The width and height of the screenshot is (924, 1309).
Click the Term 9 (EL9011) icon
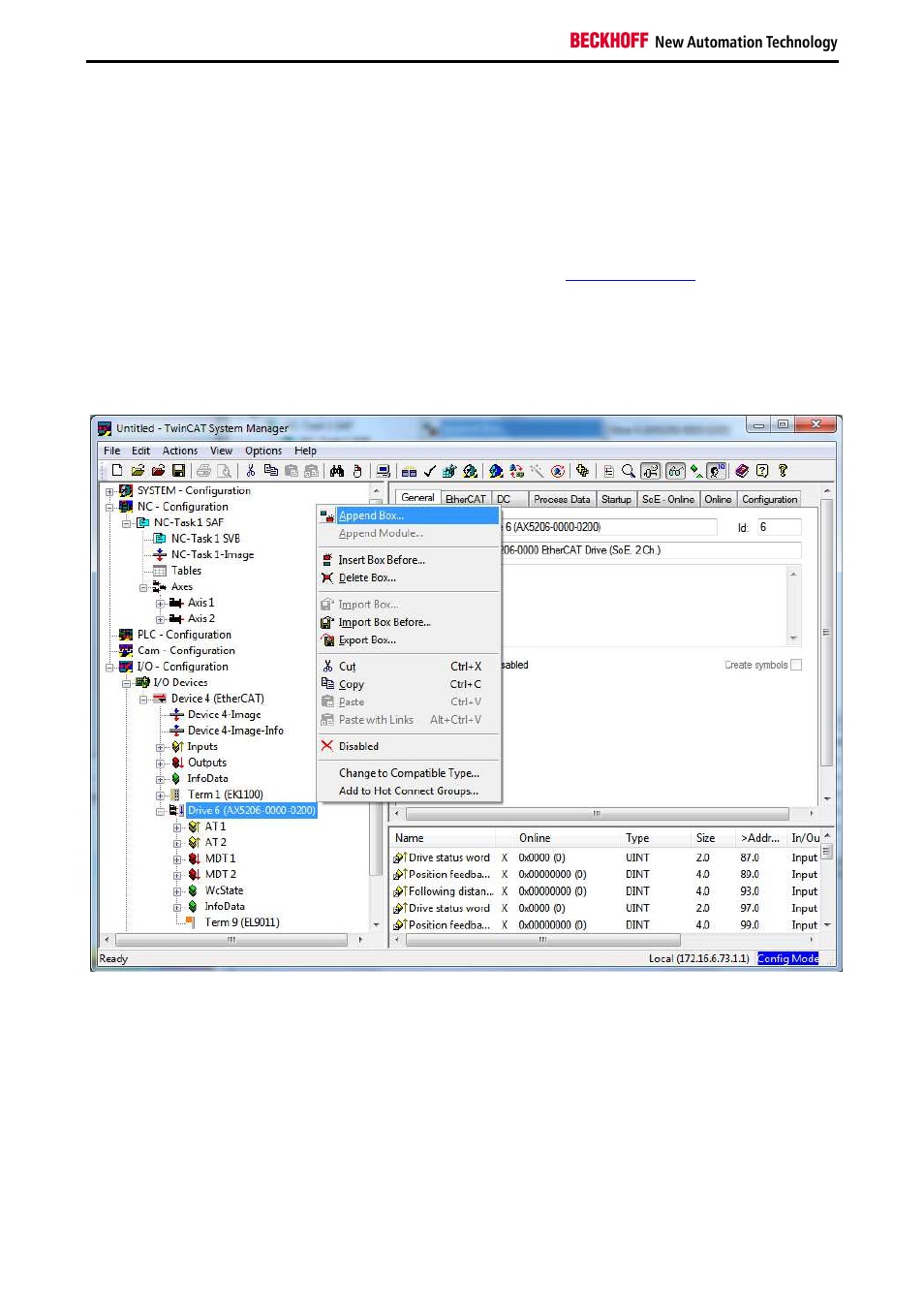[191, 922]
